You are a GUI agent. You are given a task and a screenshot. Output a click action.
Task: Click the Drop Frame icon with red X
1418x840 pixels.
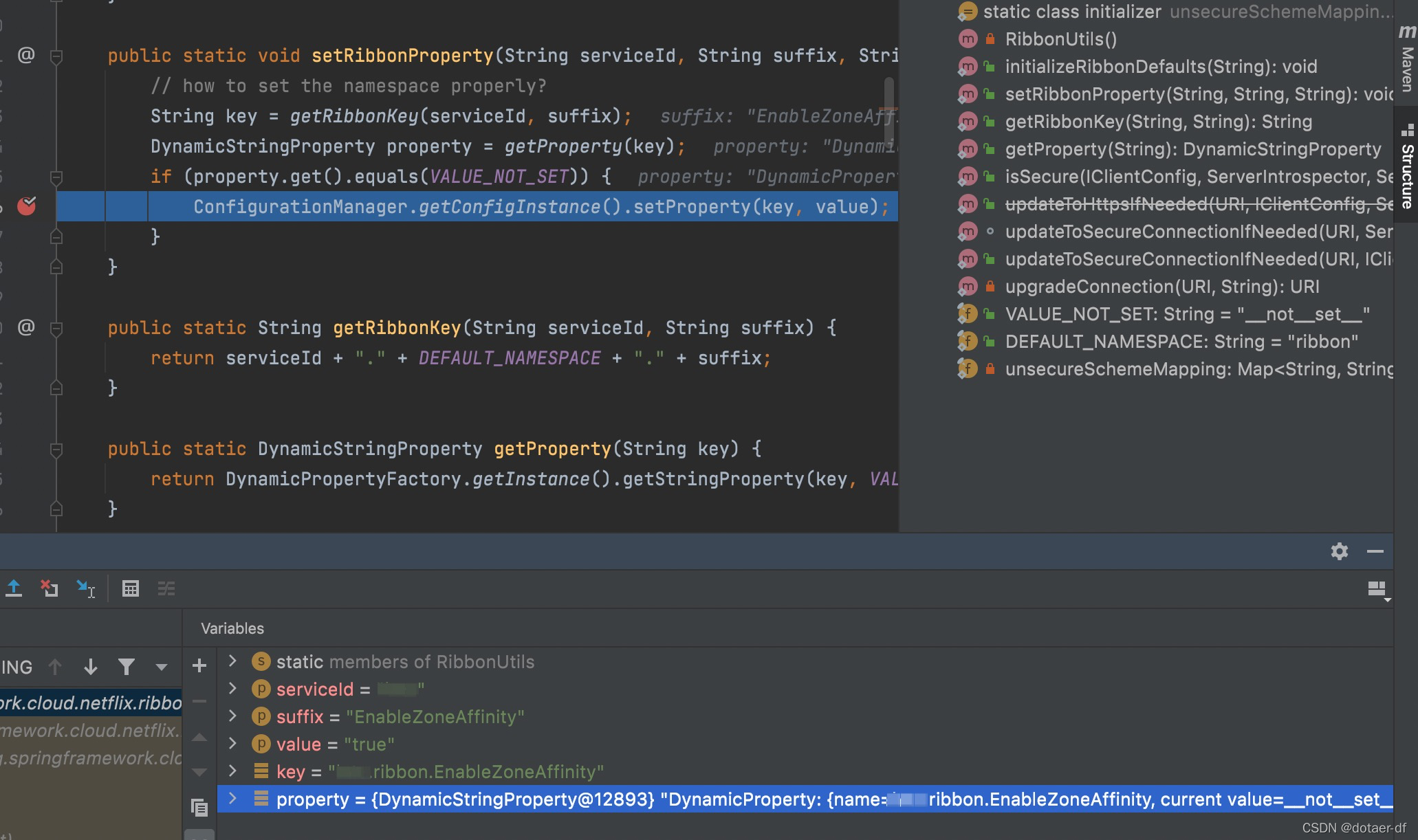(x=48, y=589)
